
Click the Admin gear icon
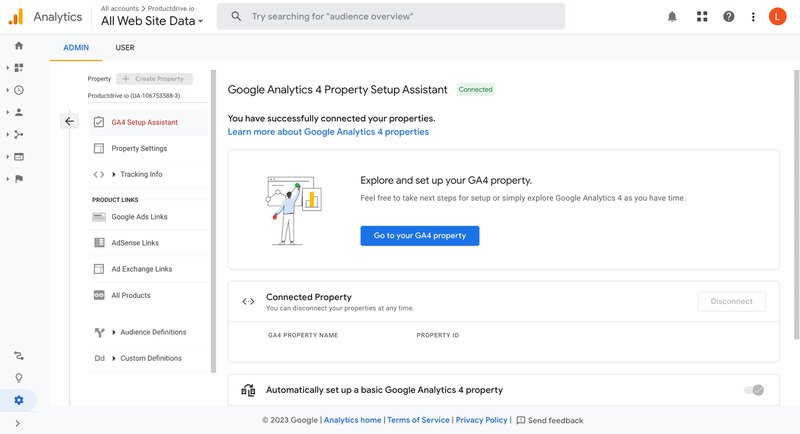(x=18, y=400)
